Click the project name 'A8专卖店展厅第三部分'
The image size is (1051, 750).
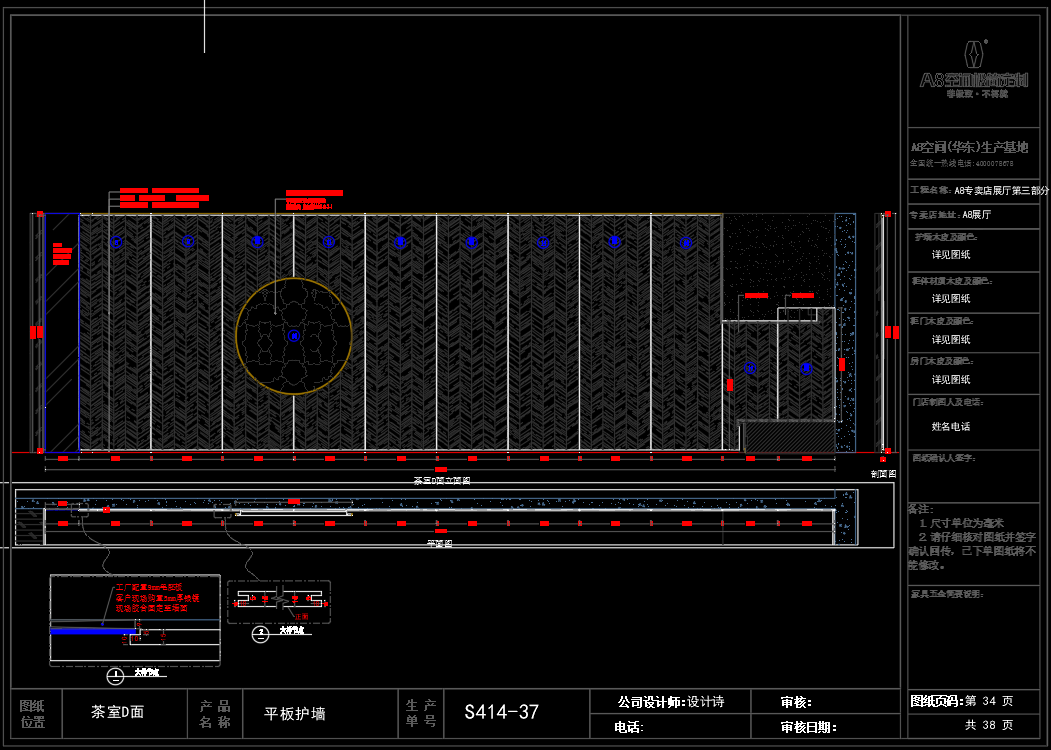1001,190
